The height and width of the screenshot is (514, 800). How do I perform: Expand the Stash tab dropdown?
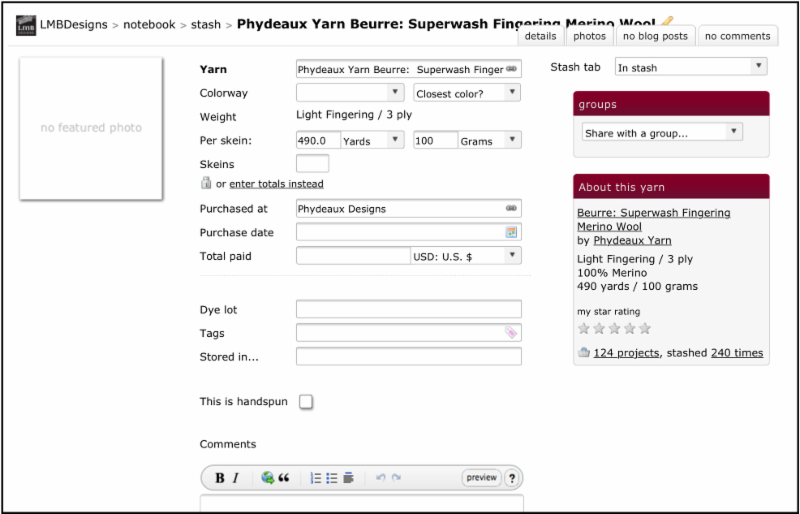coord(690,67)
